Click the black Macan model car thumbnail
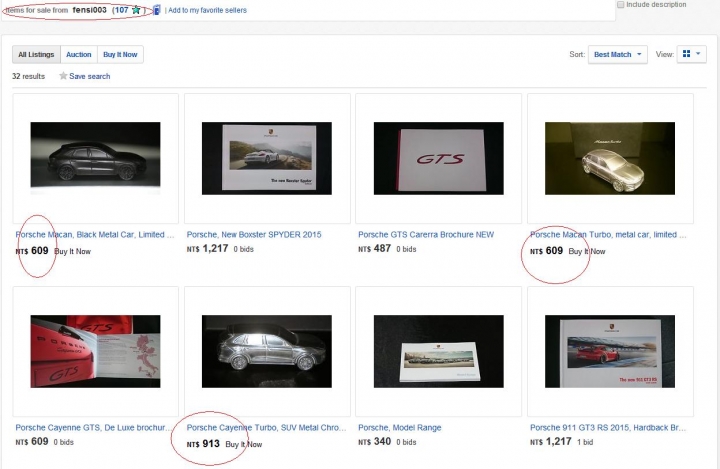Screen dimensions: 720x469 [x=96, y=158]
